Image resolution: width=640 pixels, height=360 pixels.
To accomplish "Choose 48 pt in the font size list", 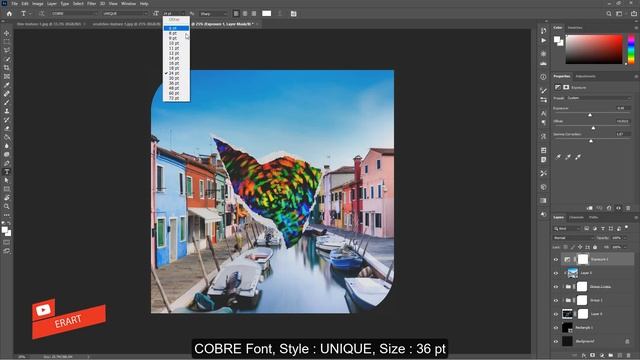I will point(174,88).
